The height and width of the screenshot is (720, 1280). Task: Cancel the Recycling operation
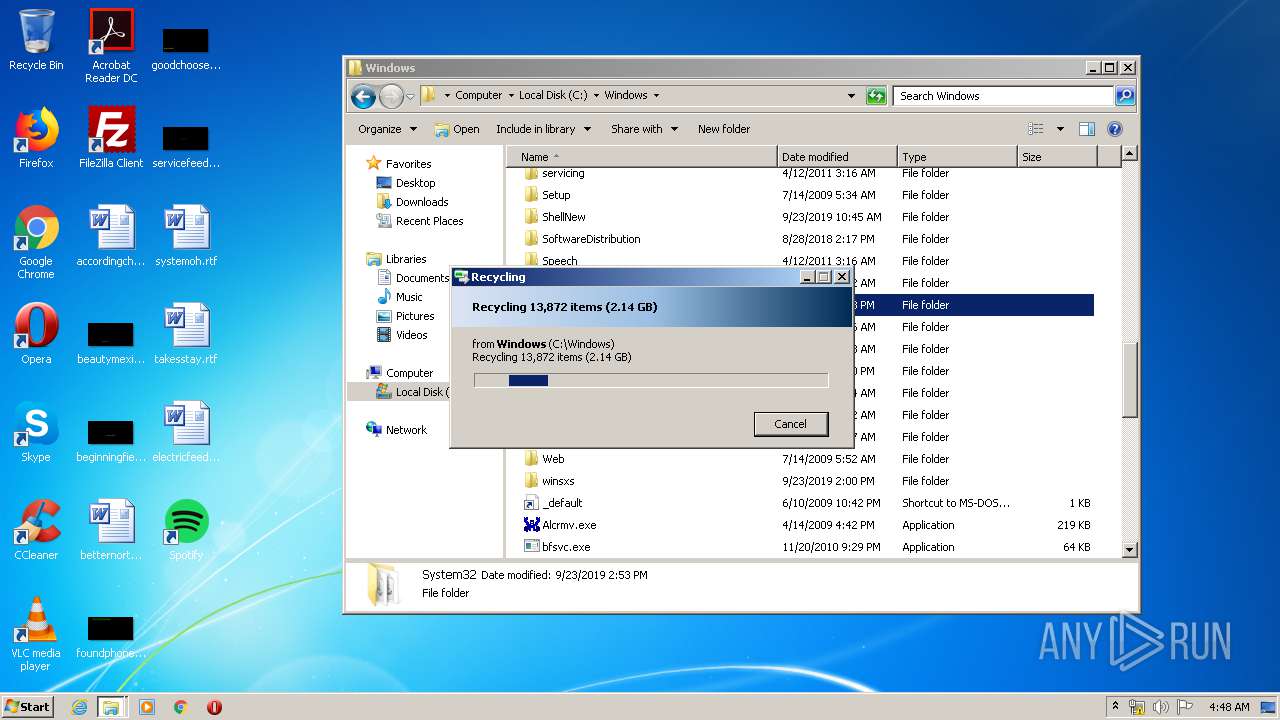tap(790, 424)
